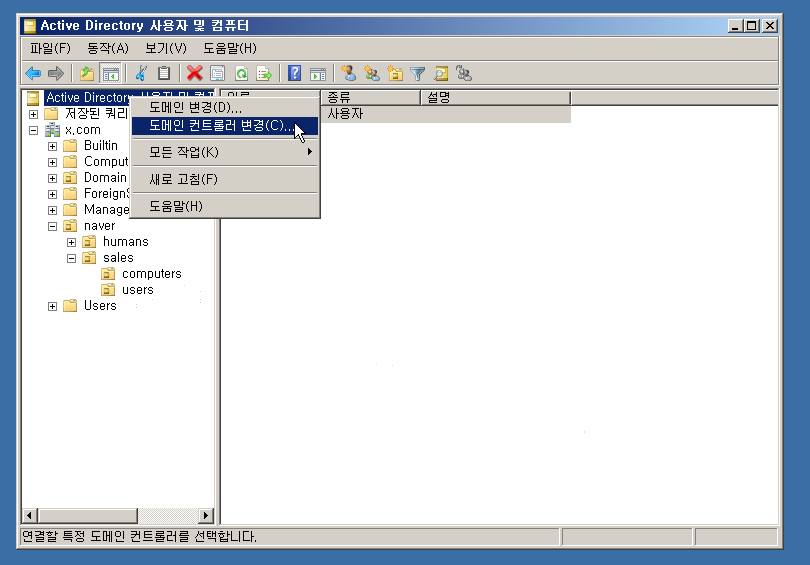This screenshot has height=565, width=810.
Task: Select the users OU under sales
Action: click(x=138, y=290)
